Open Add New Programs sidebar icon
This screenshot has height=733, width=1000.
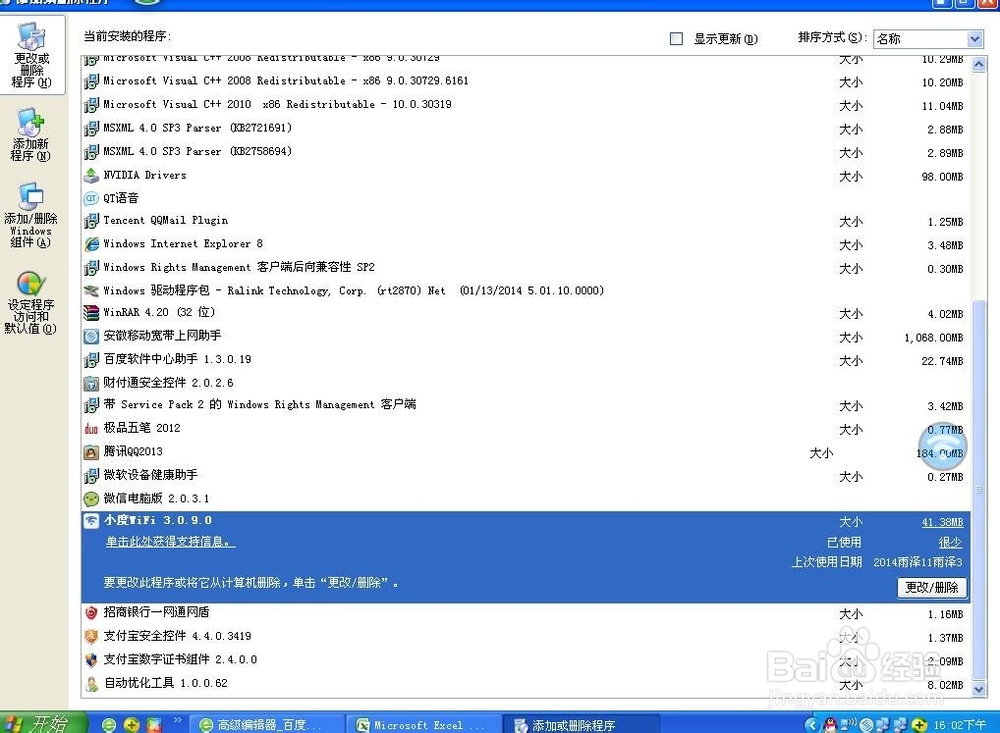click(31, 122)
